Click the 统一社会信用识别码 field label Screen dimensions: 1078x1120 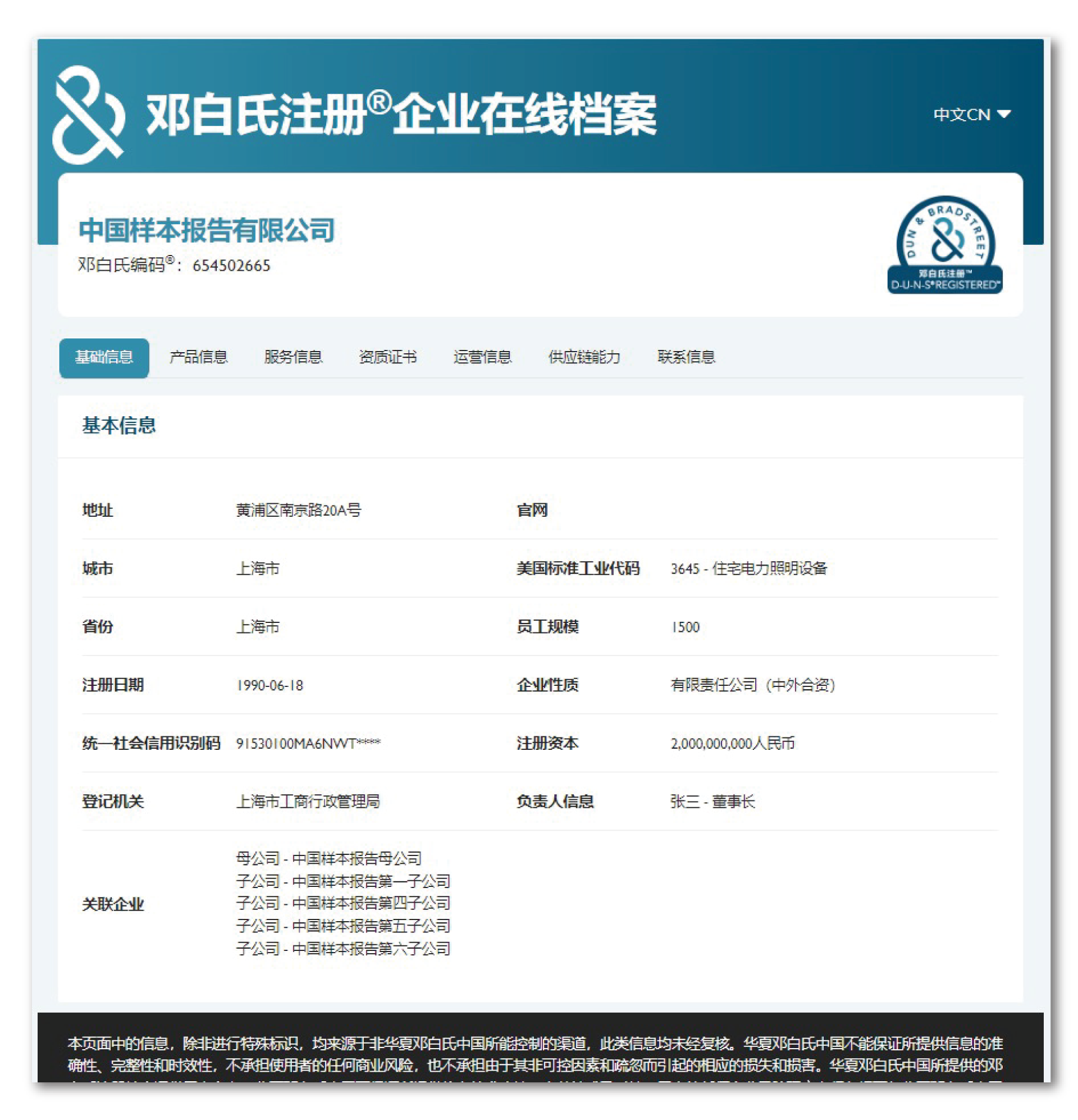[151, 744]
